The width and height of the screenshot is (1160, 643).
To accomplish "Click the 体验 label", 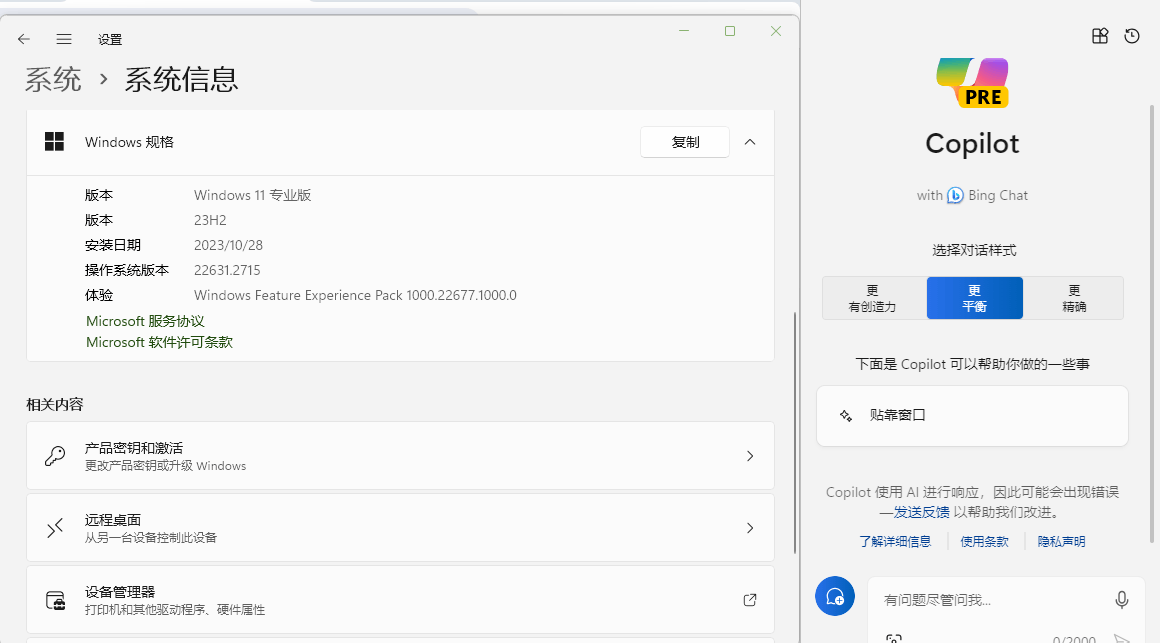I will [x=98, y=295].
